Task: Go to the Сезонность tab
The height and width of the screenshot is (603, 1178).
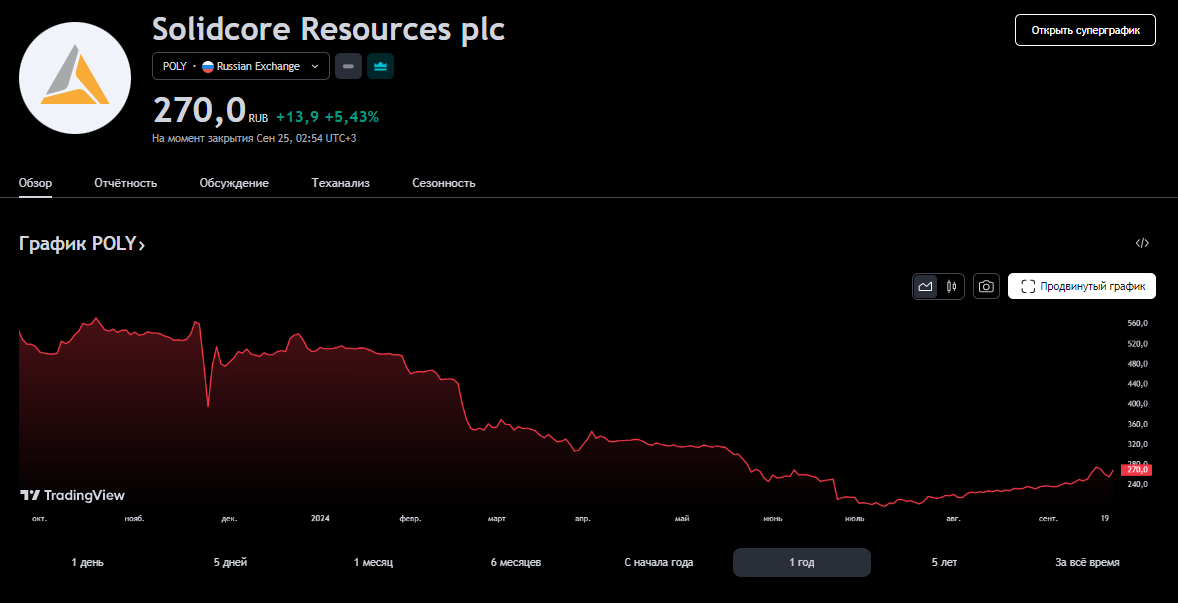Action: click(x=444, y=183)
